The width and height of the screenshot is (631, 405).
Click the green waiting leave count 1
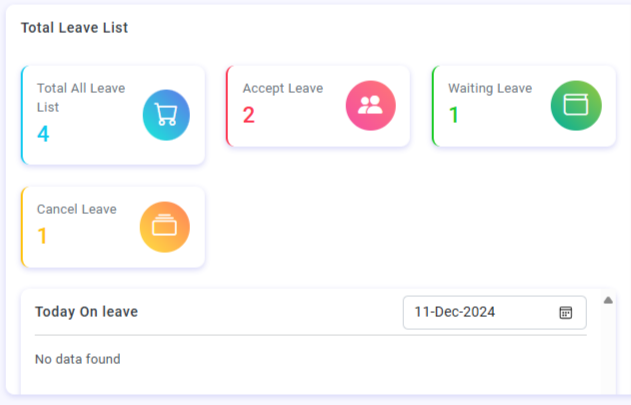(x=454, y=115)
